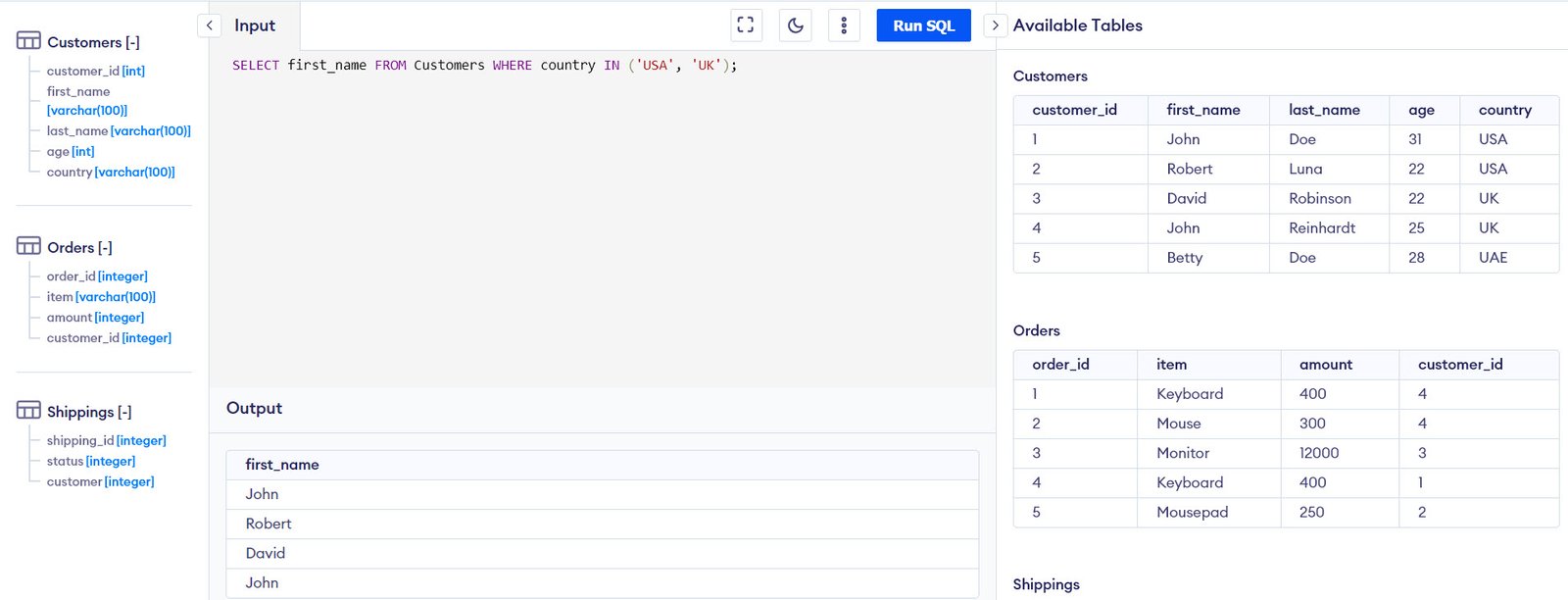Click the Available Tables heading

[1077, 25]
